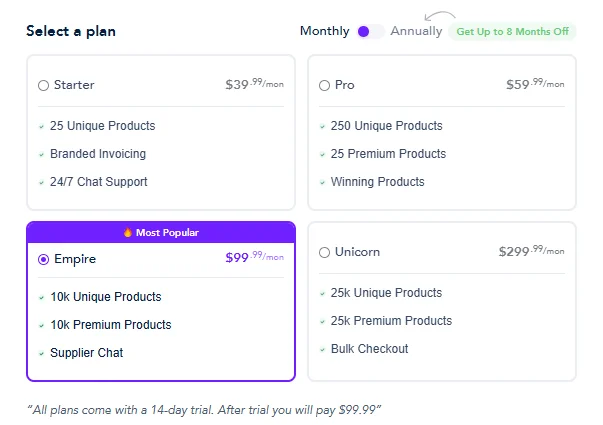Click the fire icon in Most Popular banner
Screen dimensions: 603x425
tap(128, 232)
